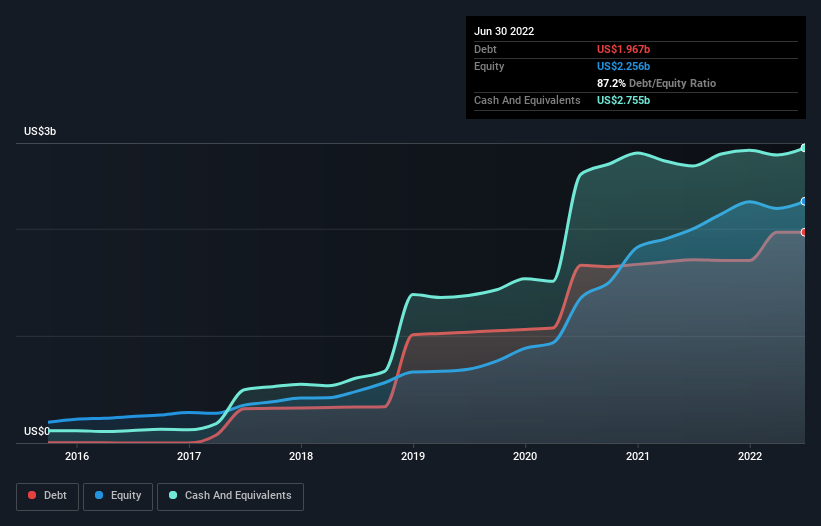This screenshot has width=821, height=526.
Task: Click the 2018 x-axis label
Action: click(x=301, y=456)
